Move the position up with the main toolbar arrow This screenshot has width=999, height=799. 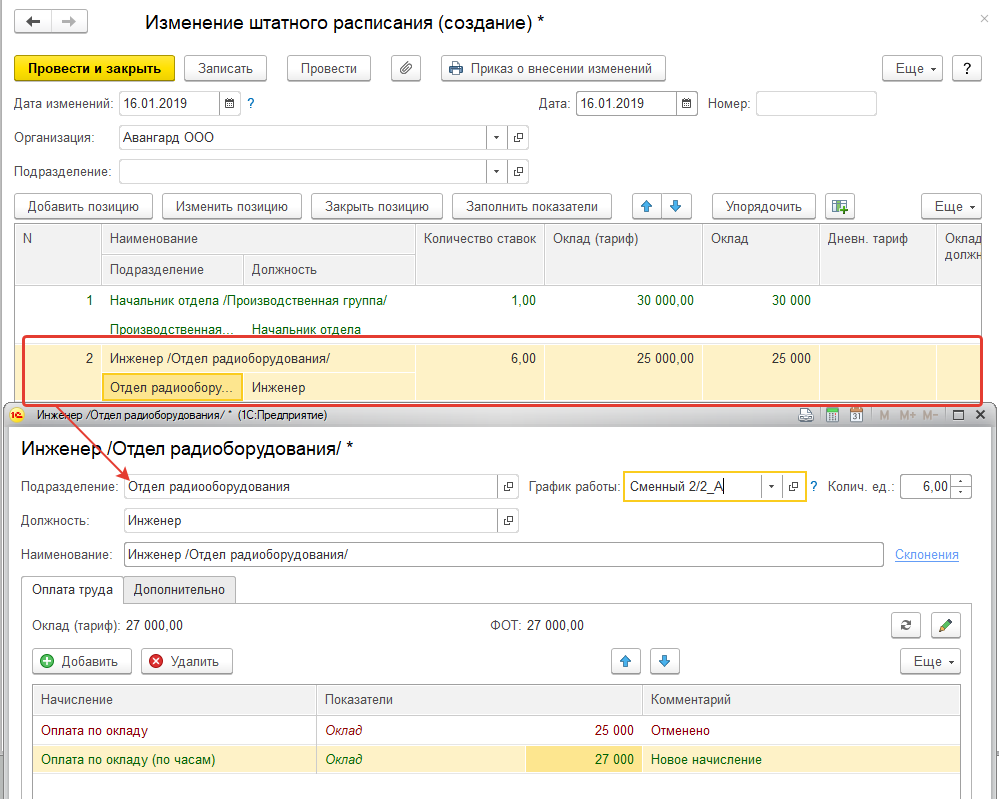pos(646,206)
